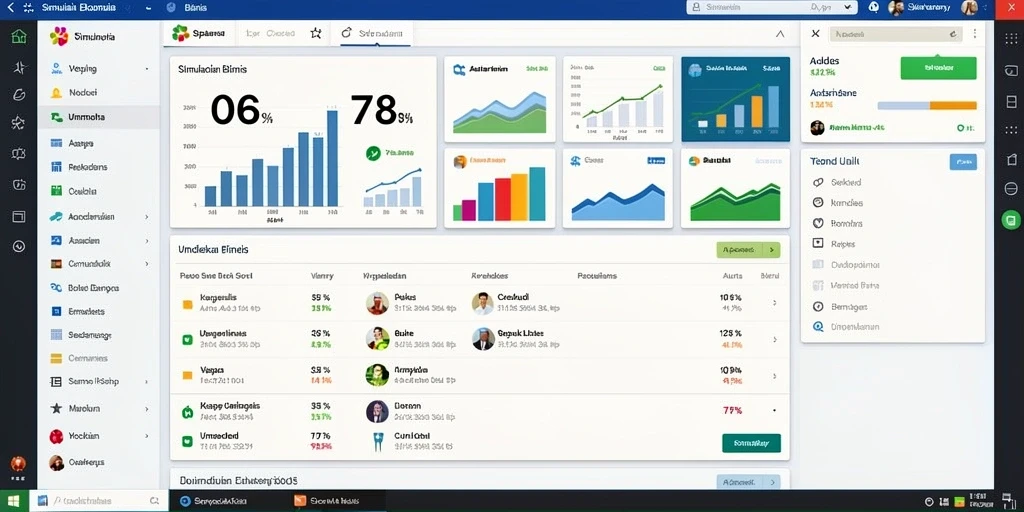Toggle the green checkbox on the Umeaded row

pyautogui.click(x=187, y=441)
